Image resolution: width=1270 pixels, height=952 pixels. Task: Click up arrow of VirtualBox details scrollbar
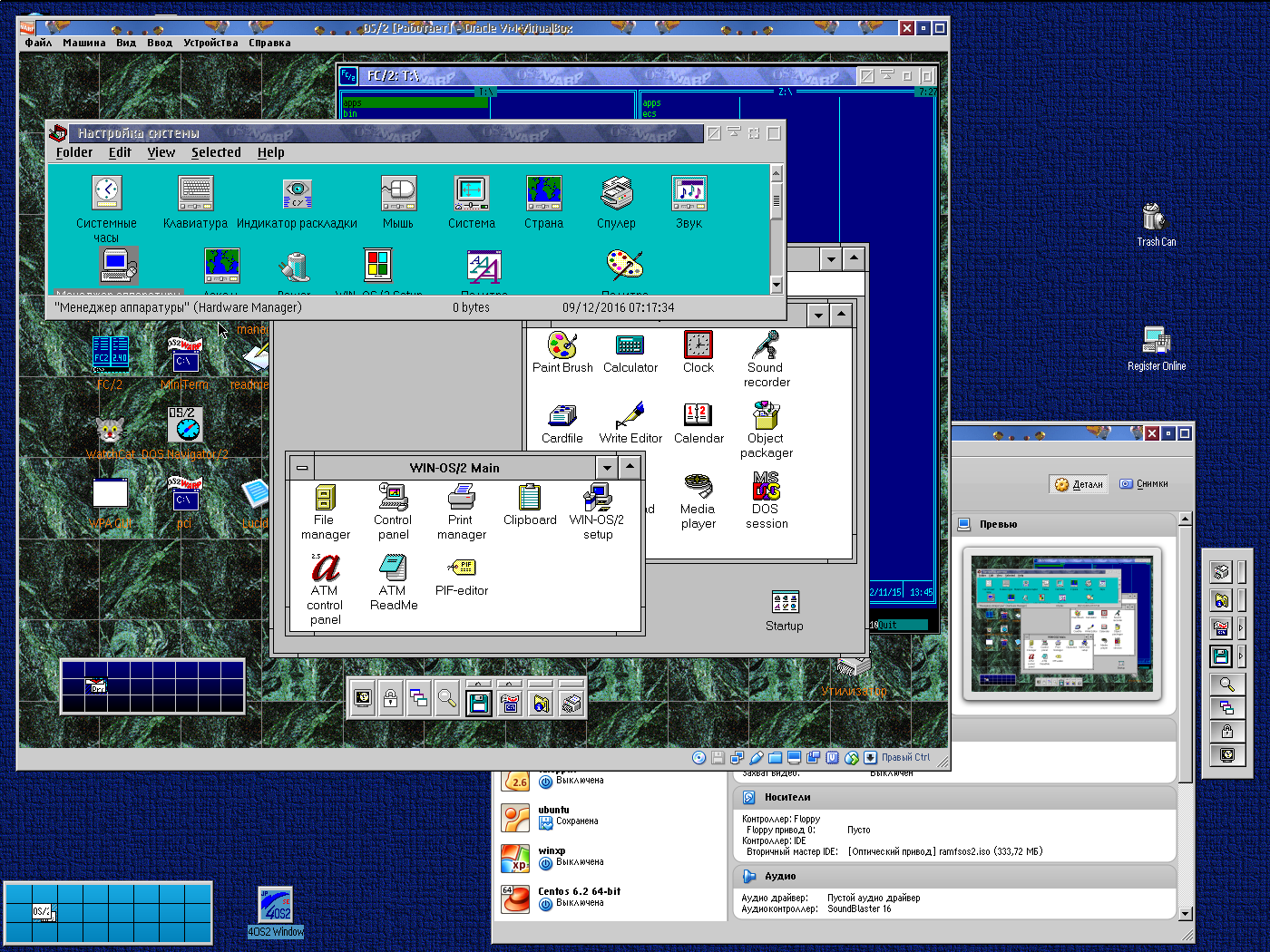pos(1185,519)
